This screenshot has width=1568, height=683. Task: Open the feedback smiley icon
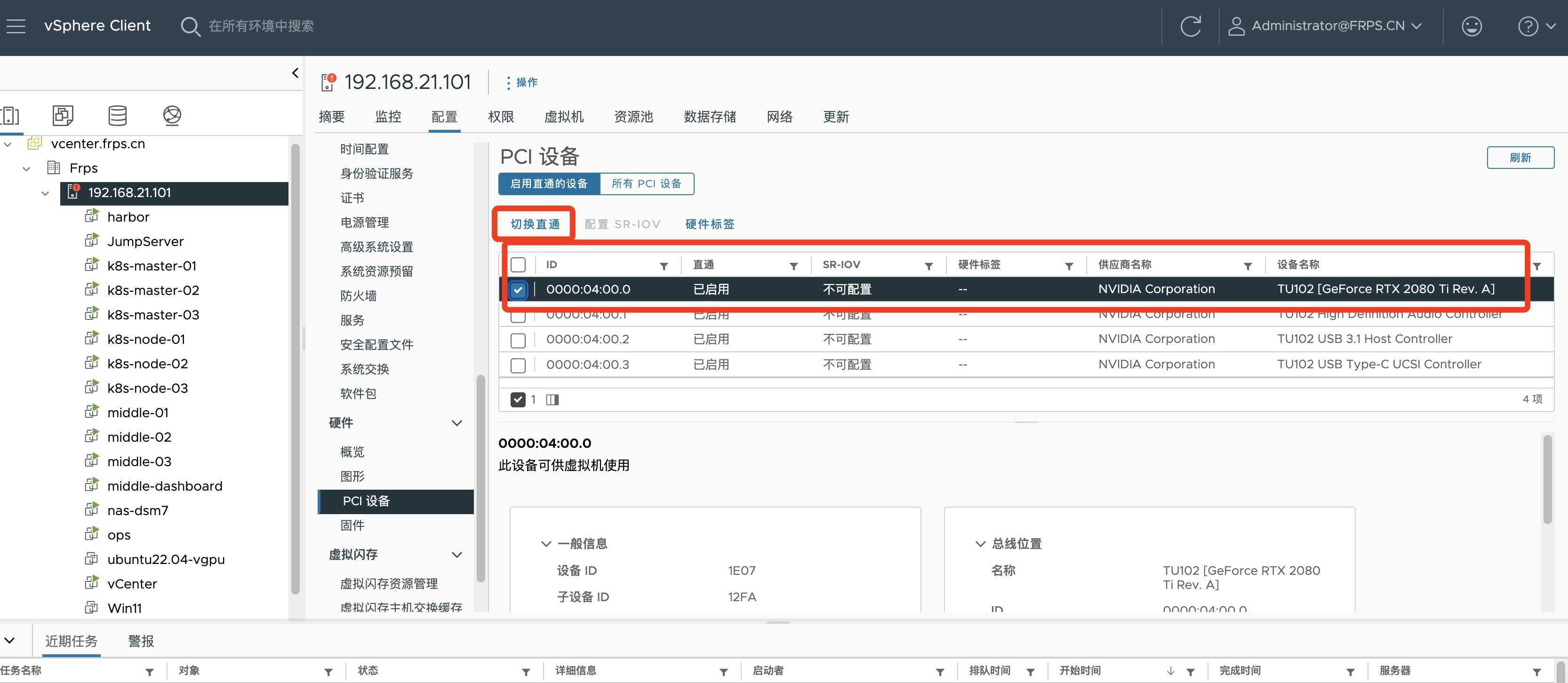pos(1472,25)
